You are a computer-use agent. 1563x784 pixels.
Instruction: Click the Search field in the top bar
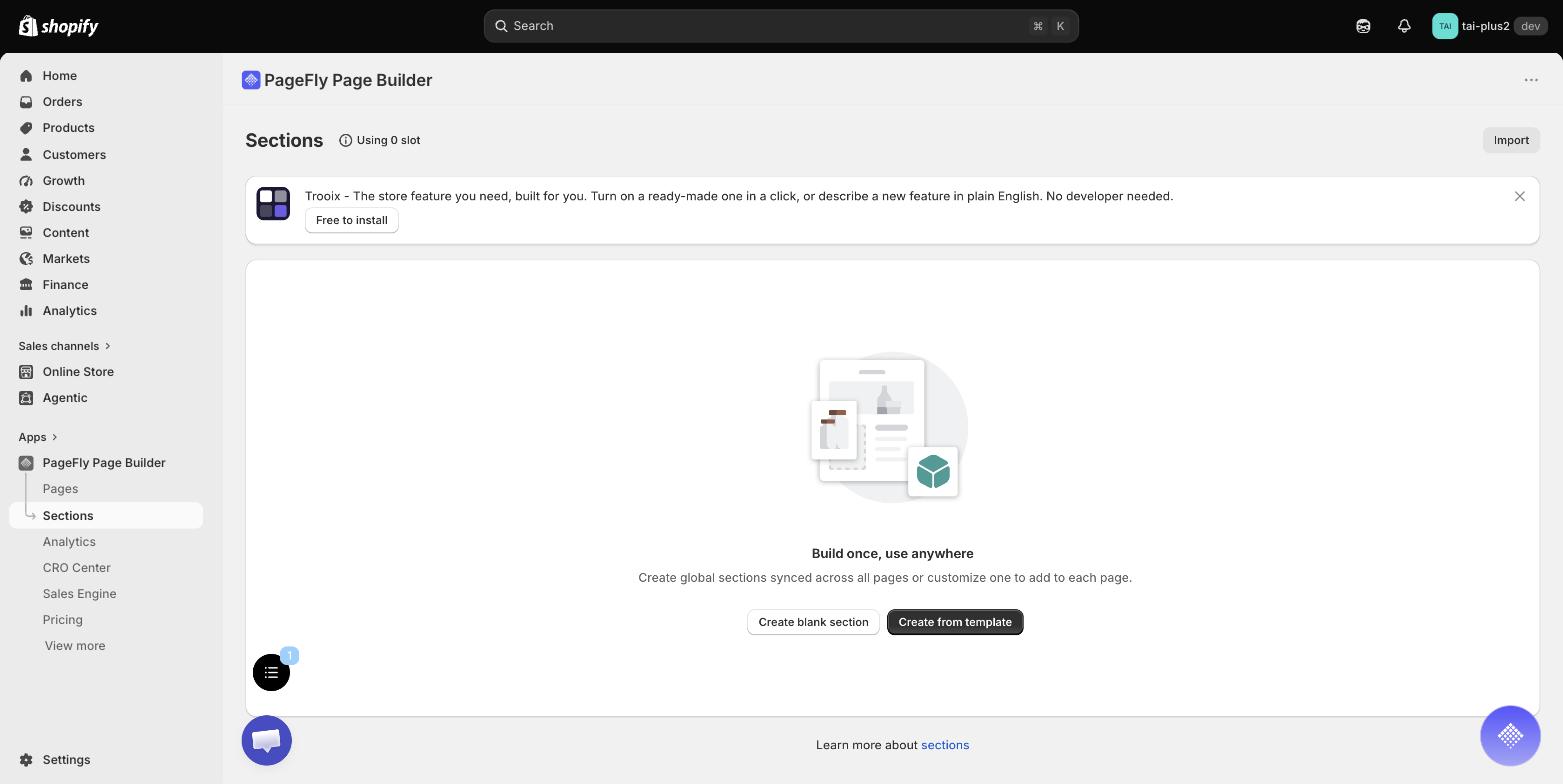pyautogui.click(x=781, y=26)
